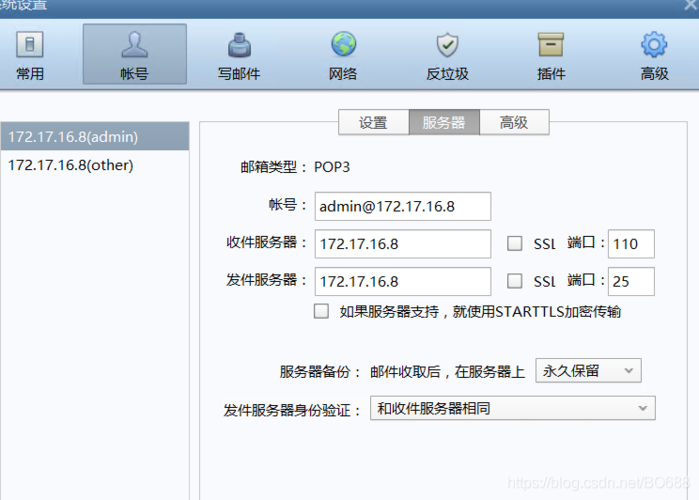Viewport: 699px width, 500px height.
Task: Enable SSL for 收件服务器
Action: (x=515, y=243)
